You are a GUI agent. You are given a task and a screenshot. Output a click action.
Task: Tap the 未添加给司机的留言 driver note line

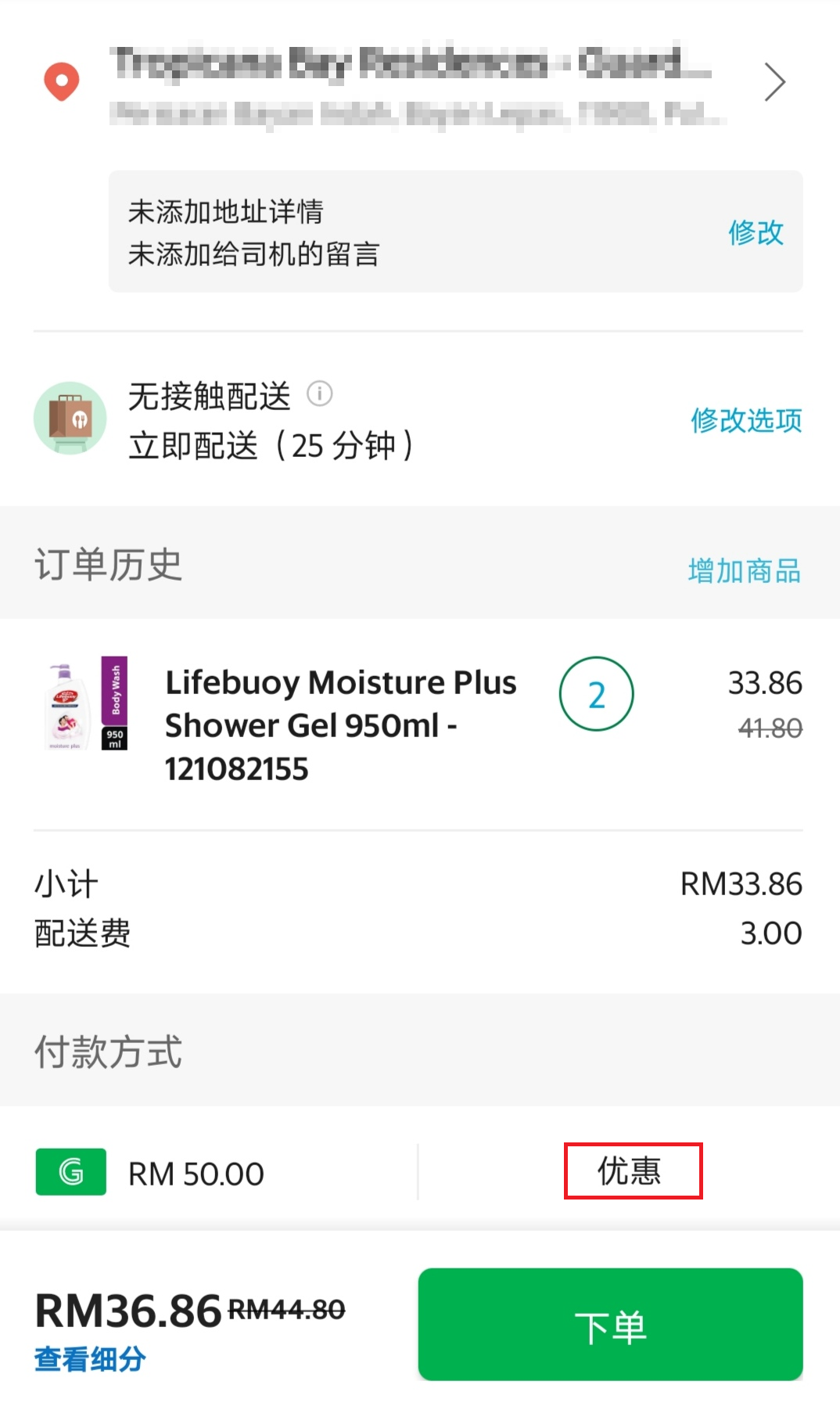point(254,254)
